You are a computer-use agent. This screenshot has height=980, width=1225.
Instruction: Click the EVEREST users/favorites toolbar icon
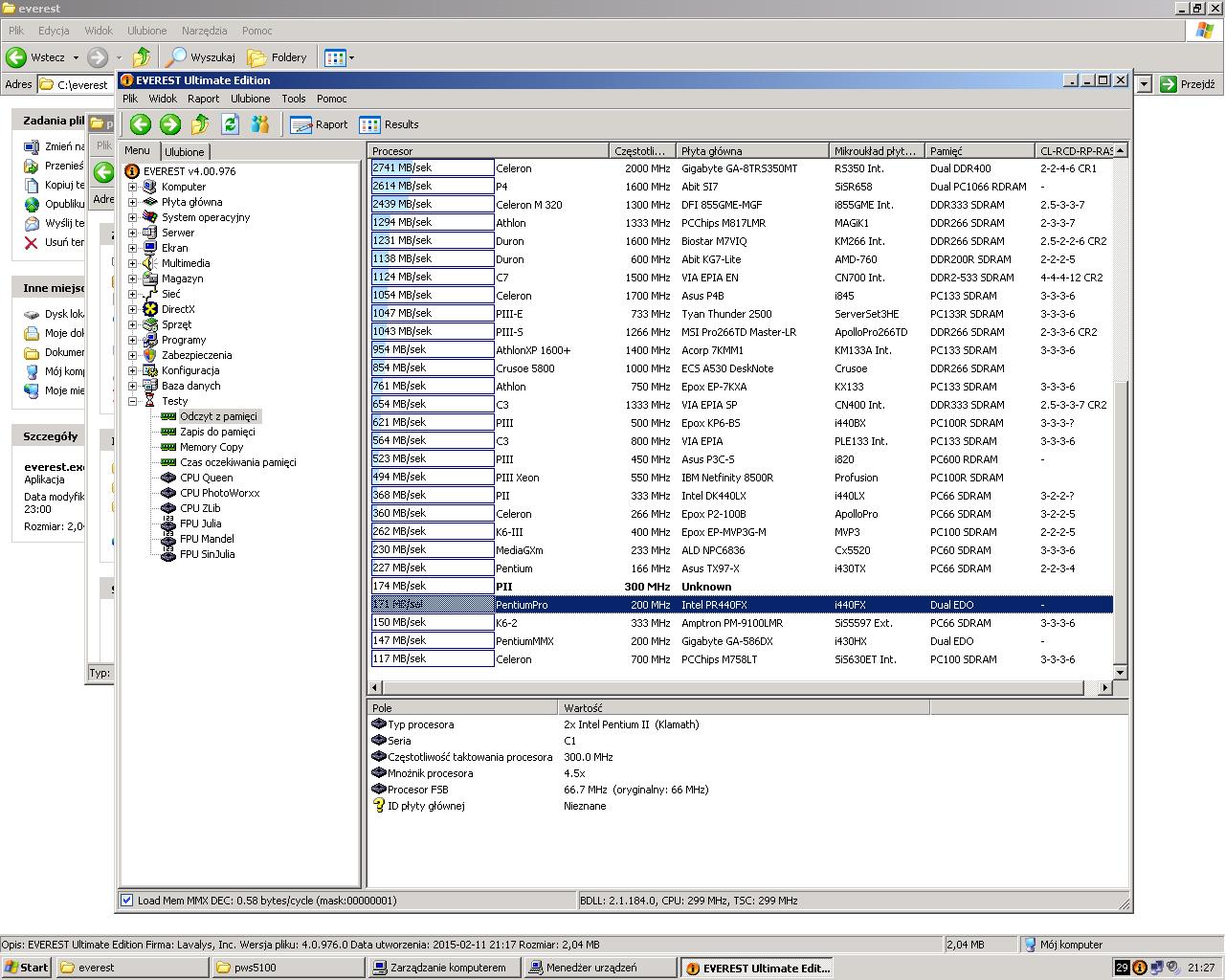[x=259, y=124]
